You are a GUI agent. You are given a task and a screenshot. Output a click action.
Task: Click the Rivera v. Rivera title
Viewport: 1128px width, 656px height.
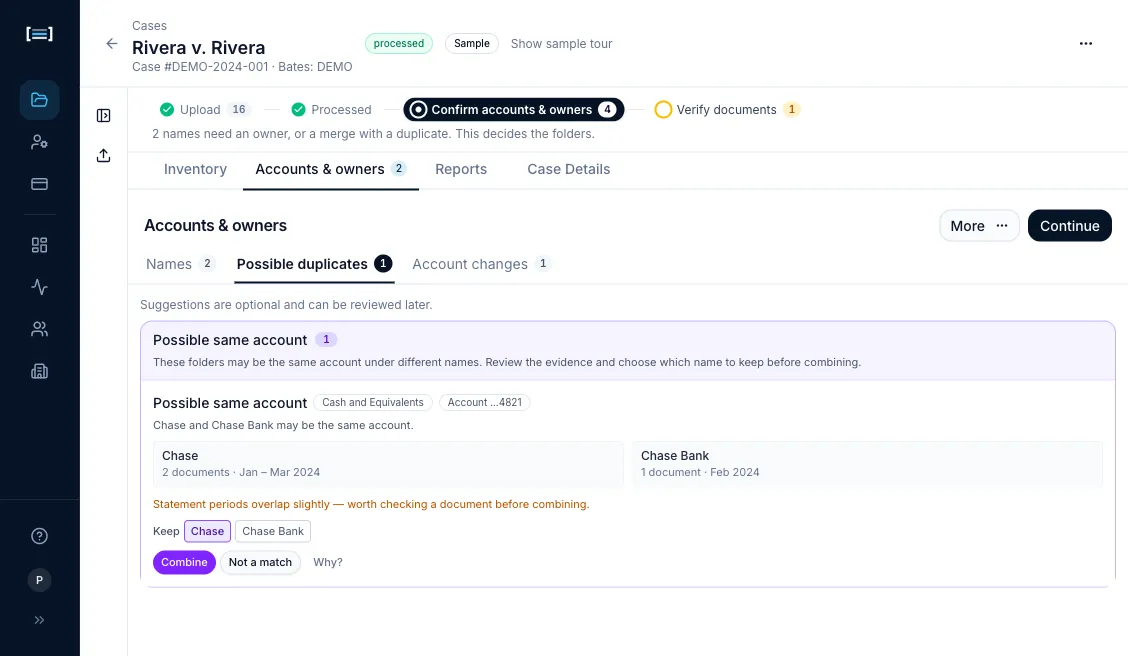(x=199, y=47)
